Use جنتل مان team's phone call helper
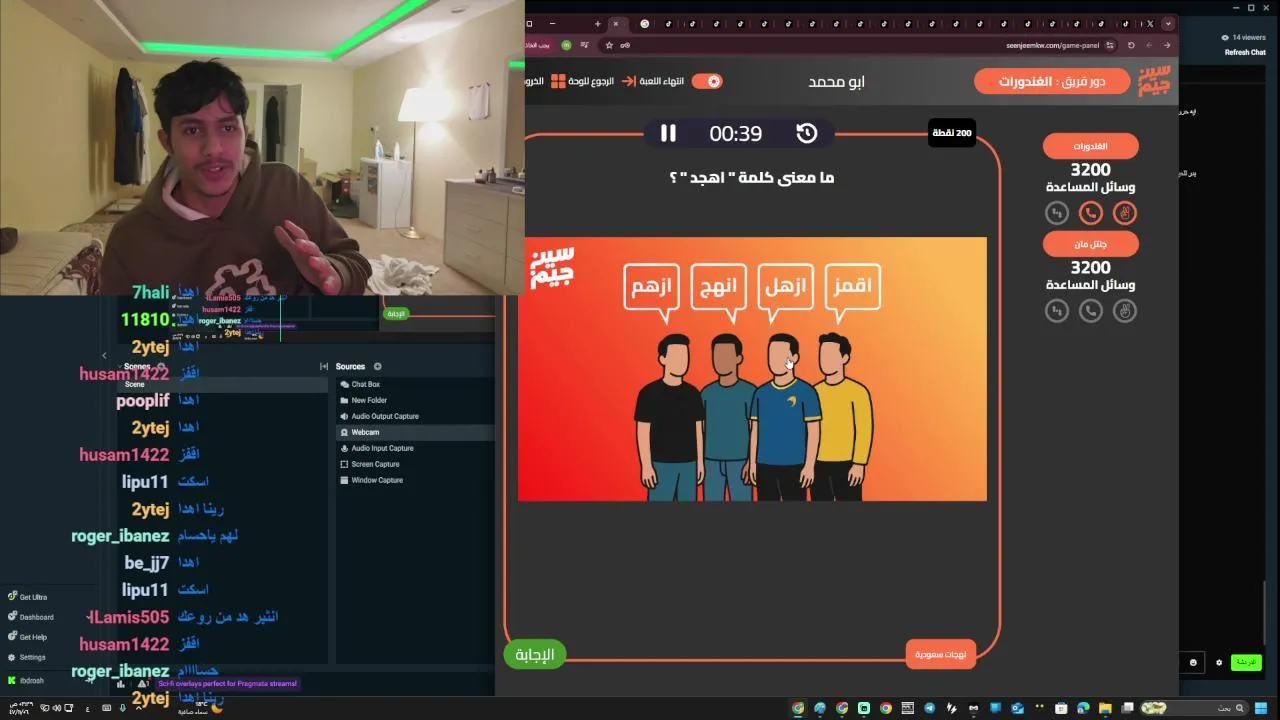 pos(1091,311)
